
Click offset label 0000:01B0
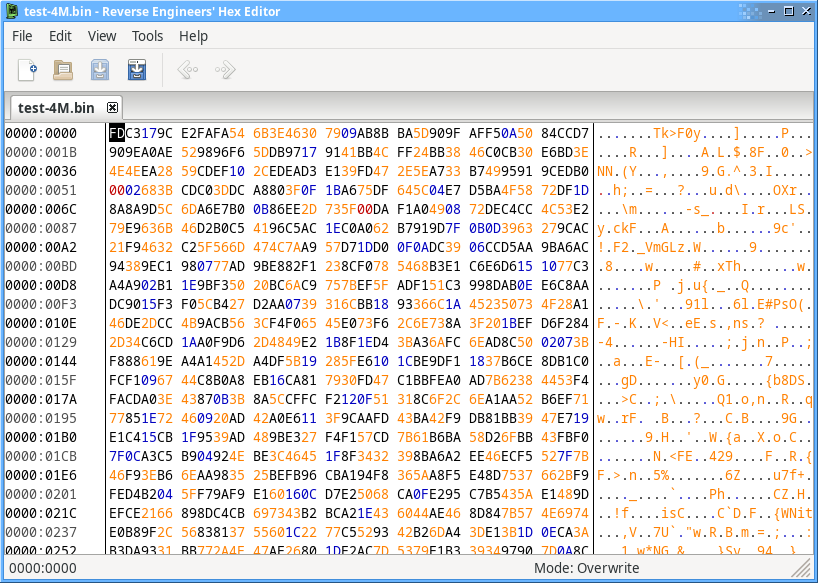41,438
